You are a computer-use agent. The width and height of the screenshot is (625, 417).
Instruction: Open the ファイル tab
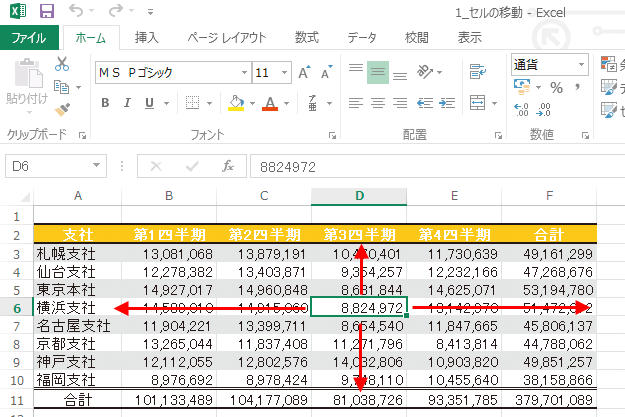(29, 38)
